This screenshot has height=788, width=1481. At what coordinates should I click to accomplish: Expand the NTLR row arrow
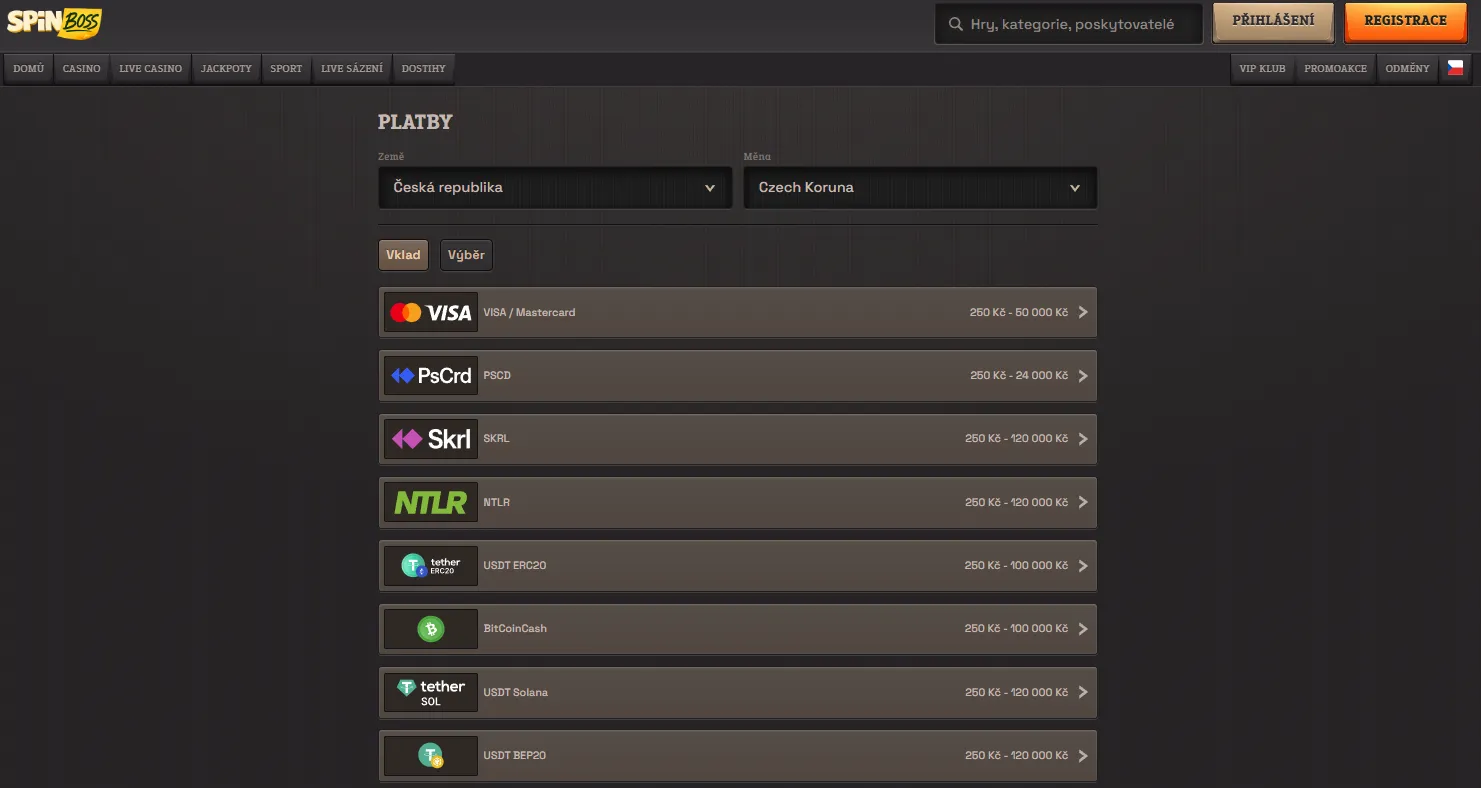pos(1083,502)
